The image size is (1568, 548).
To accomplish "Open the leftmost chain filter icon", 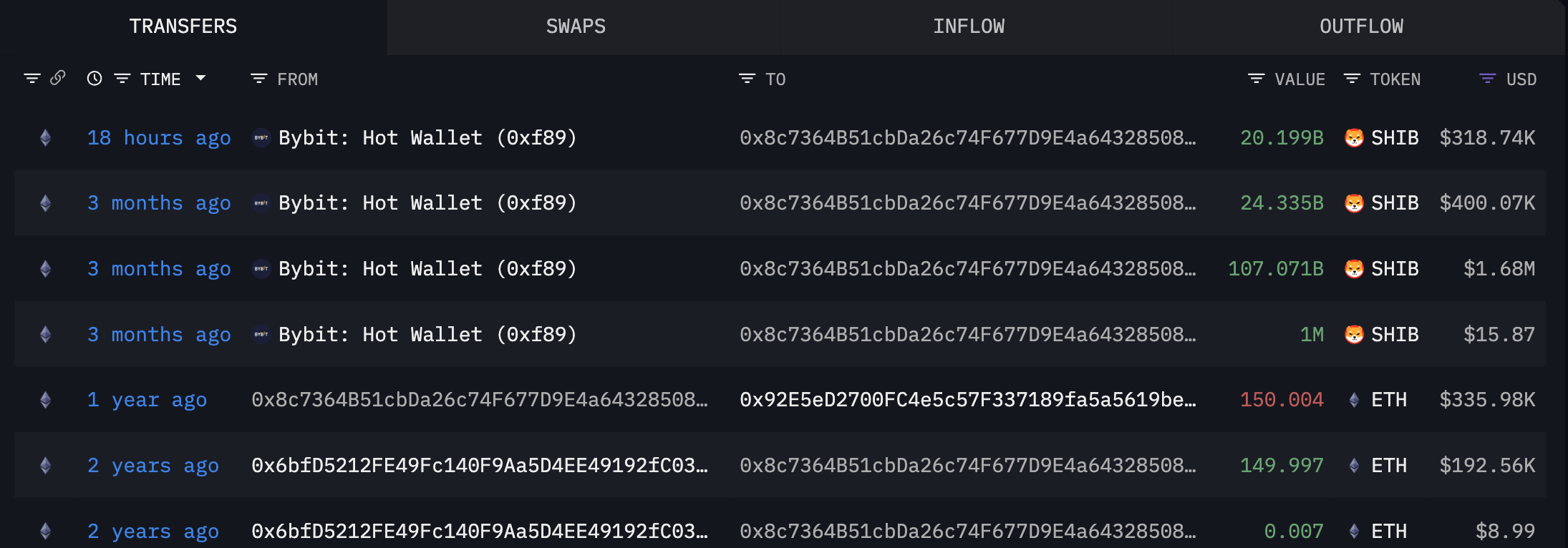I will [32, 79].
